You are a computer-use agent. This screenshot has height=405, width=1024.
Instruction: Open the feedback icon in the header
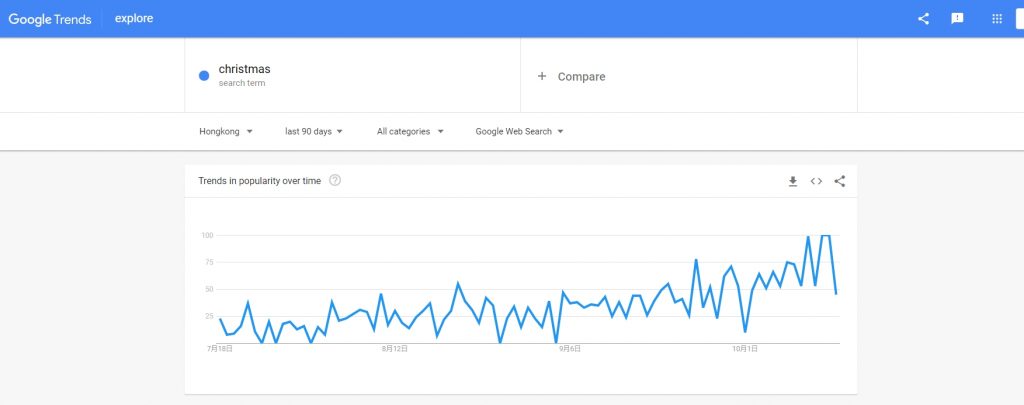tap(957, 18)
